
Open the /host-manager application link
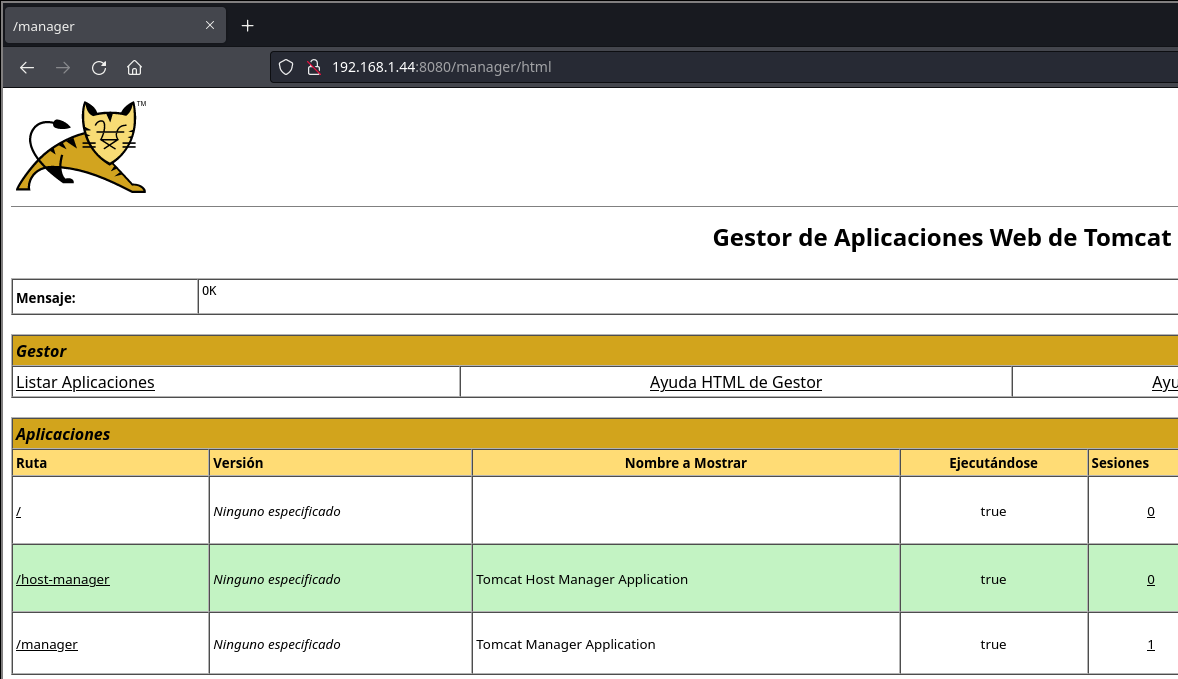coord(63,580)
